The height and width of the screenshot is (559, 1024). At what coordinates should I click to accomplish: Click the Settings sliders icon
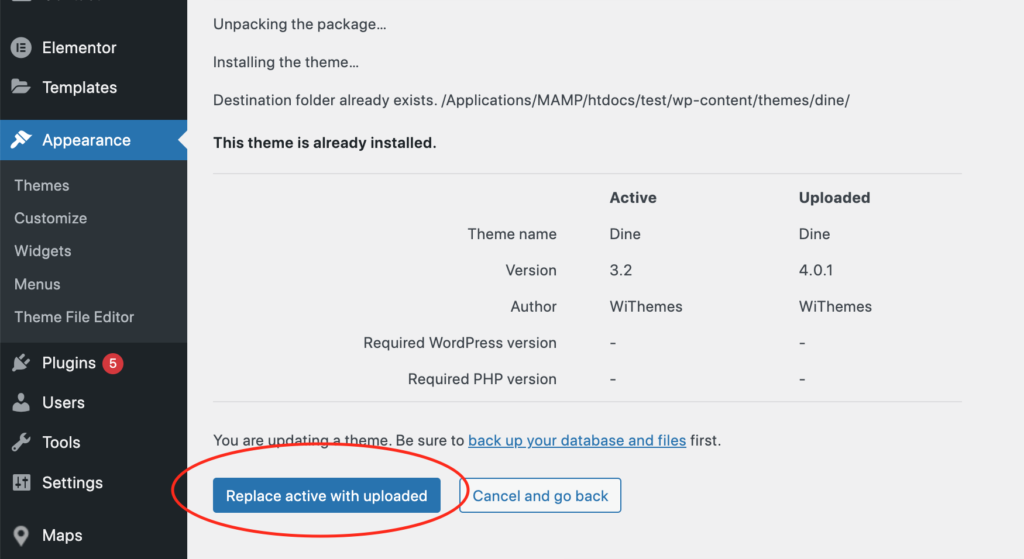tap(21, 483)
